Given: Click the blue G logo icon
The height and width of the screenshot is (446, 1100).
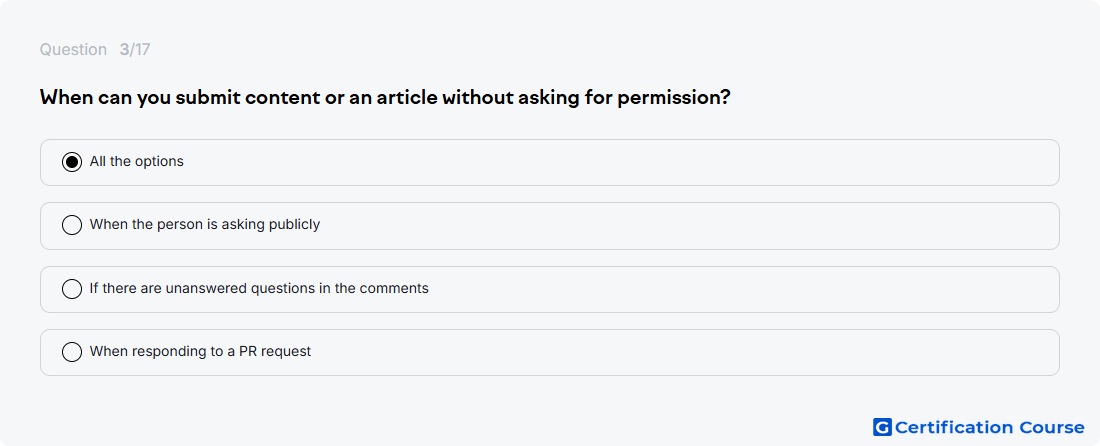Looking at the screenshot, I should click(x=882, y=427).
